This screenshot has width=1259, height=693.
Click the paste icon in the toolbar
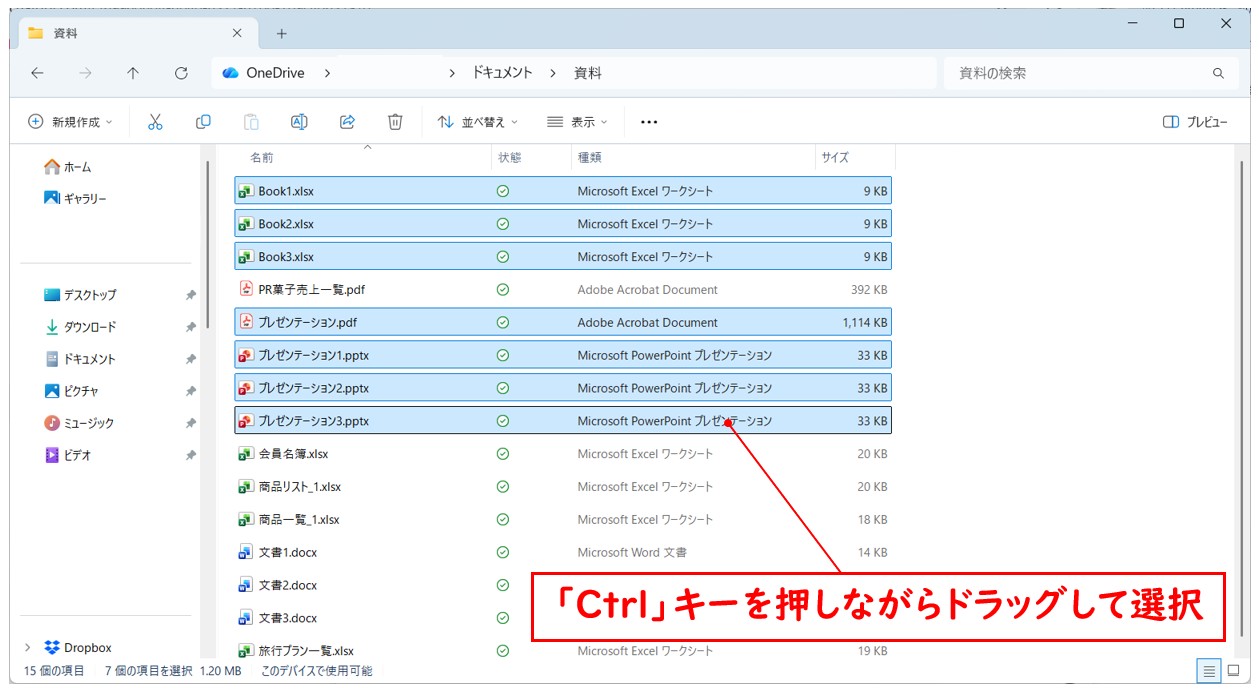pos(249,121)
